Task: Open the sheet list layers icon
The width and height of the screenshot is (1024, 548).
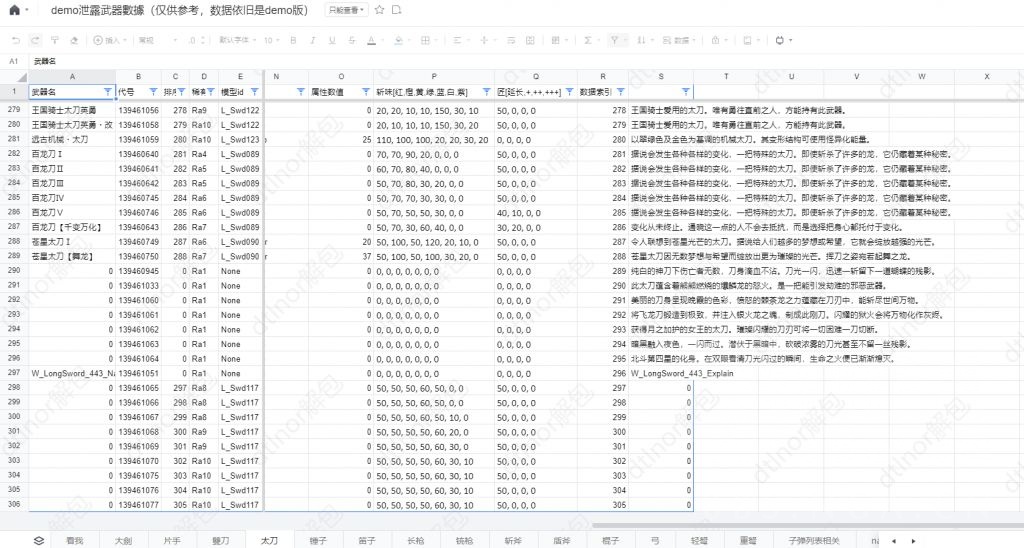Action: [x=39, y=541]
